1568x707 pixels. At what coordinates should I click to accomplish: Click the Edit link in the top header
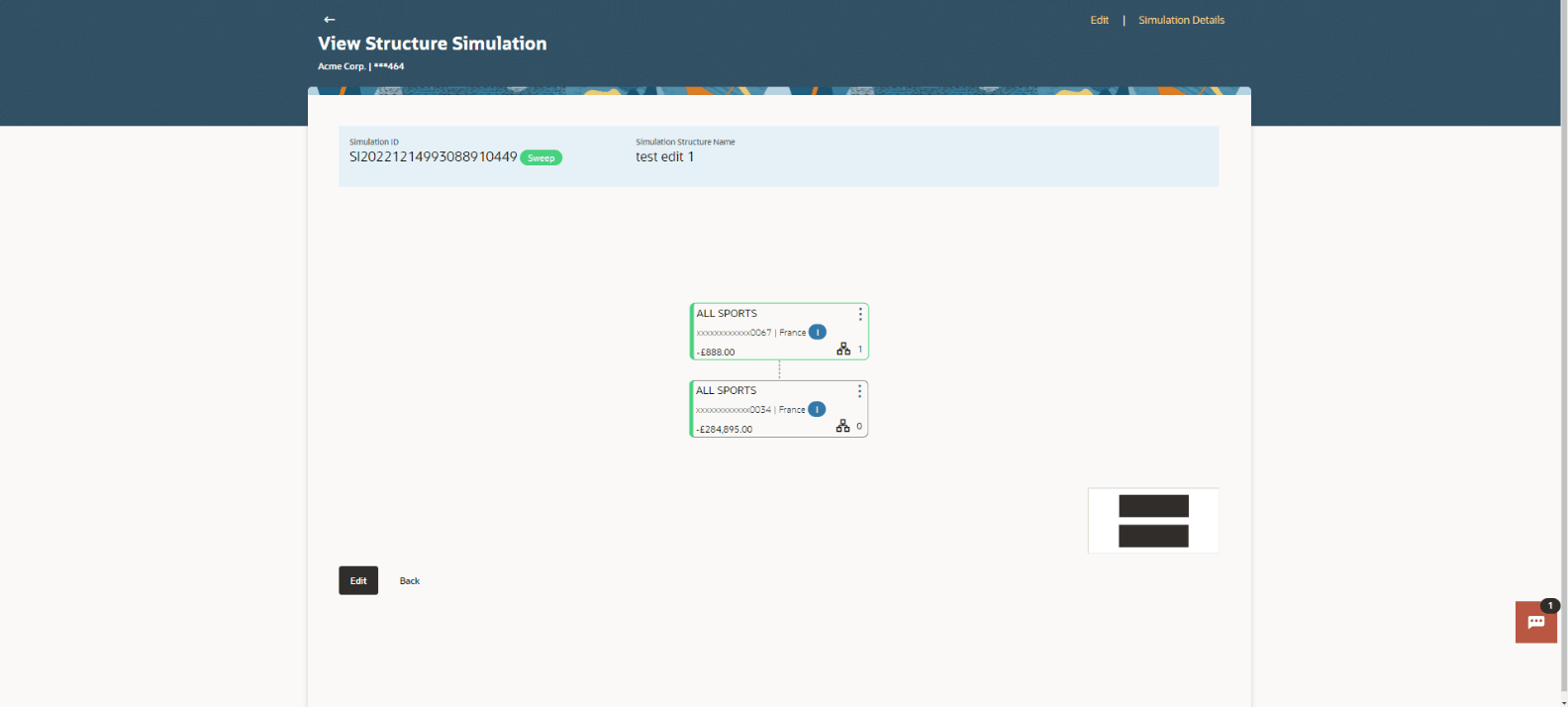1100,20
